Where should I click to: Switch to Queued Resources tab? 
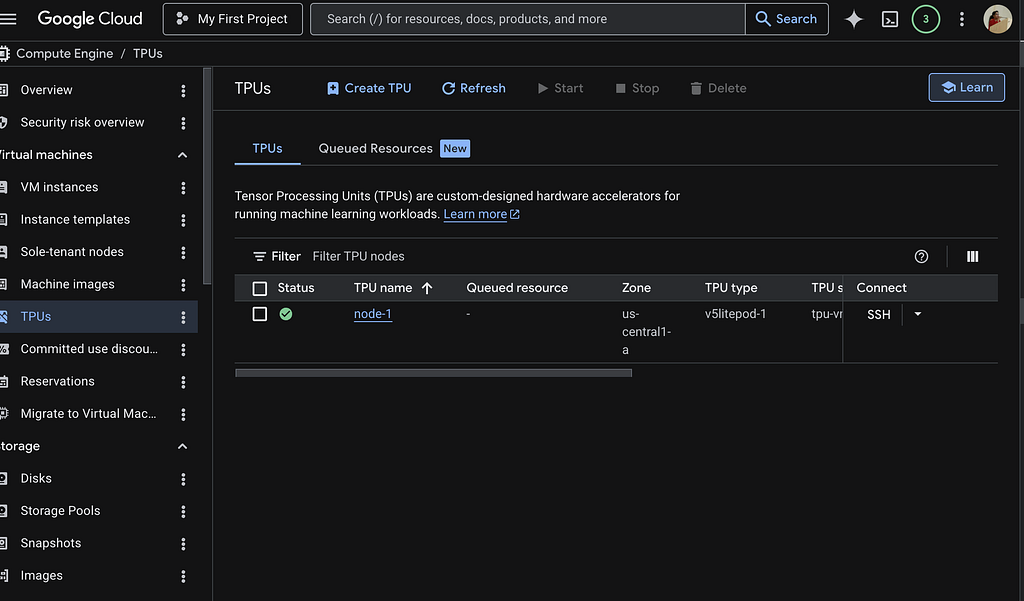tap(394, 148)
